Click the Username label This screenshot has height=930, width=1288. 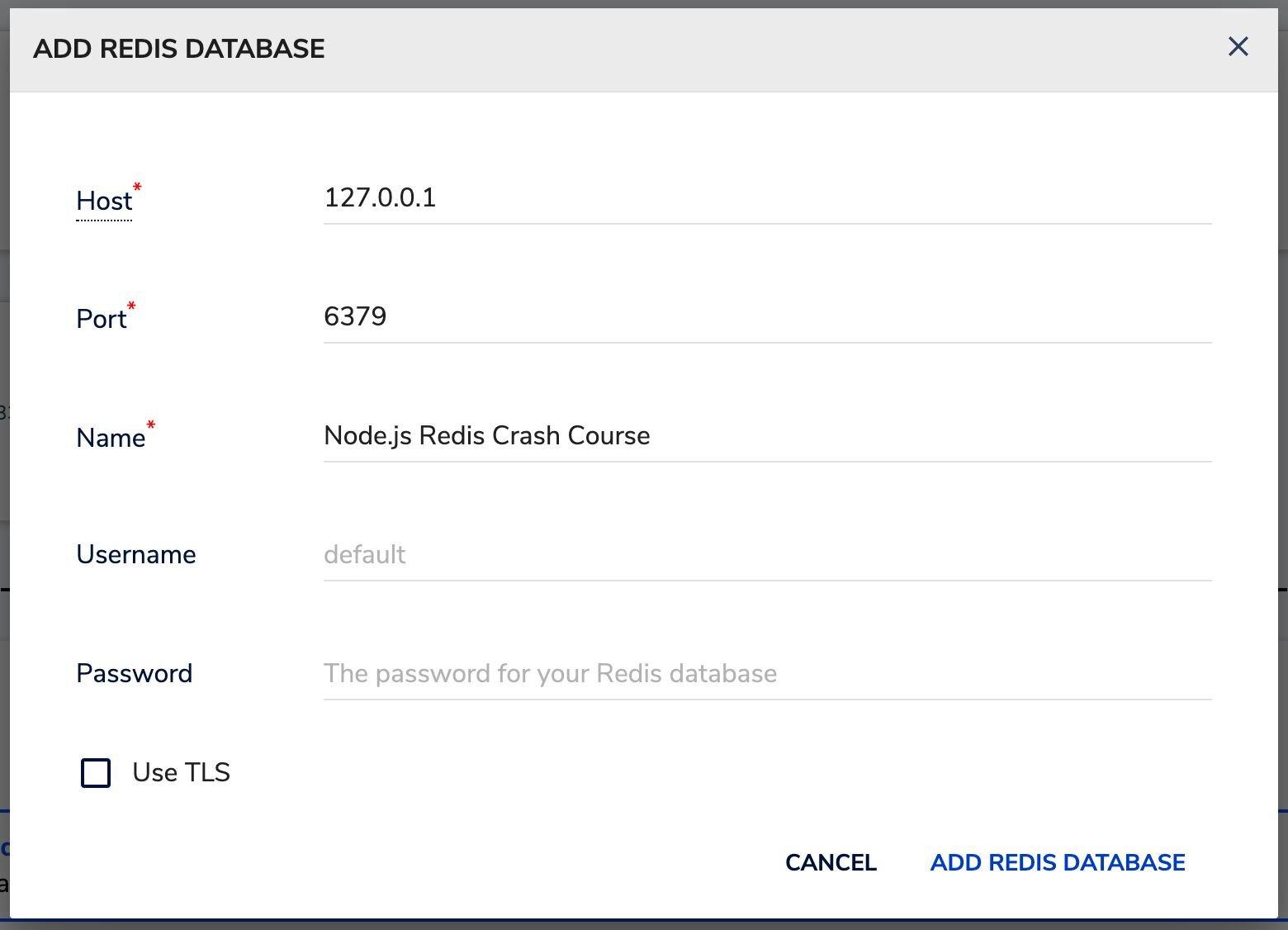(x=136, y=554)
